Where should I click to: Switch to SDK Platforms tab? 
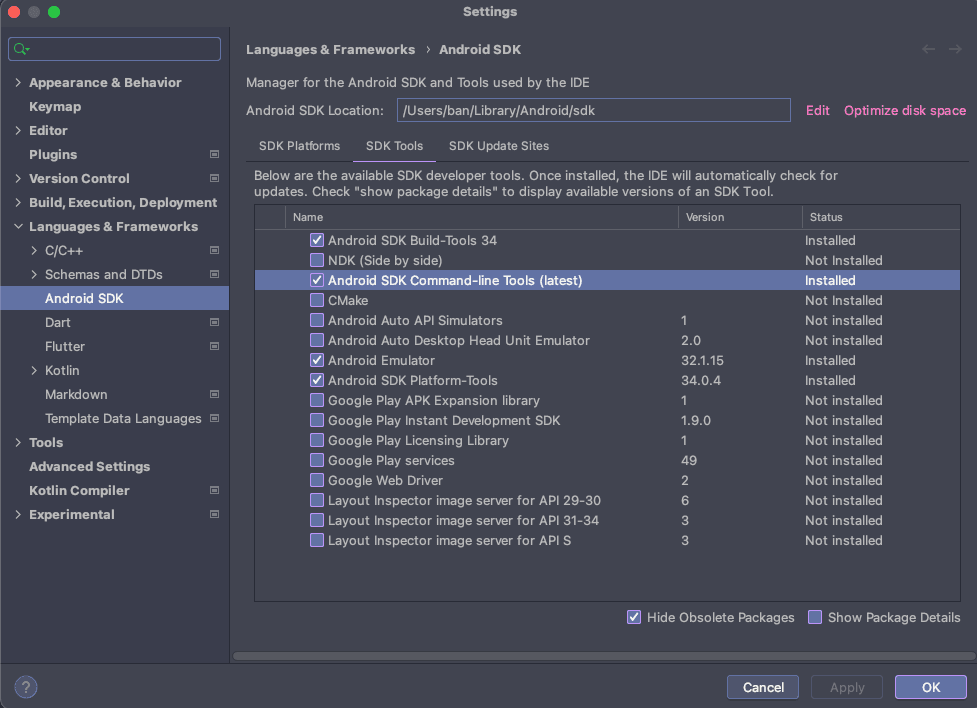[x=299, y=146]
